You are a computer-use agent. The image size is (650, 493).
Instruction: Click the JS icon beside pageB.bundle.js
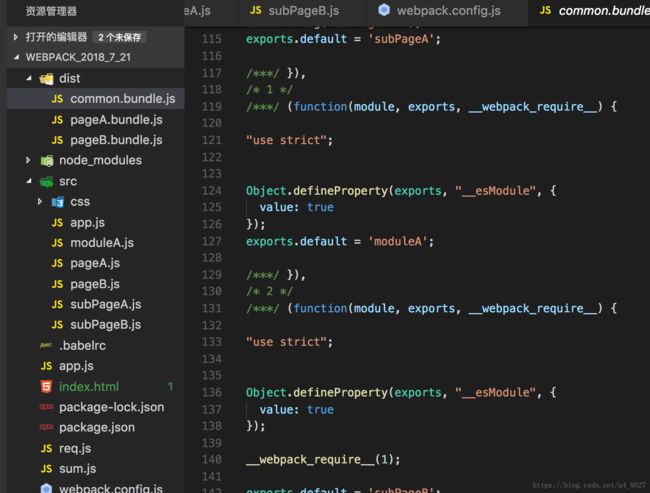[x=57, y=140]
